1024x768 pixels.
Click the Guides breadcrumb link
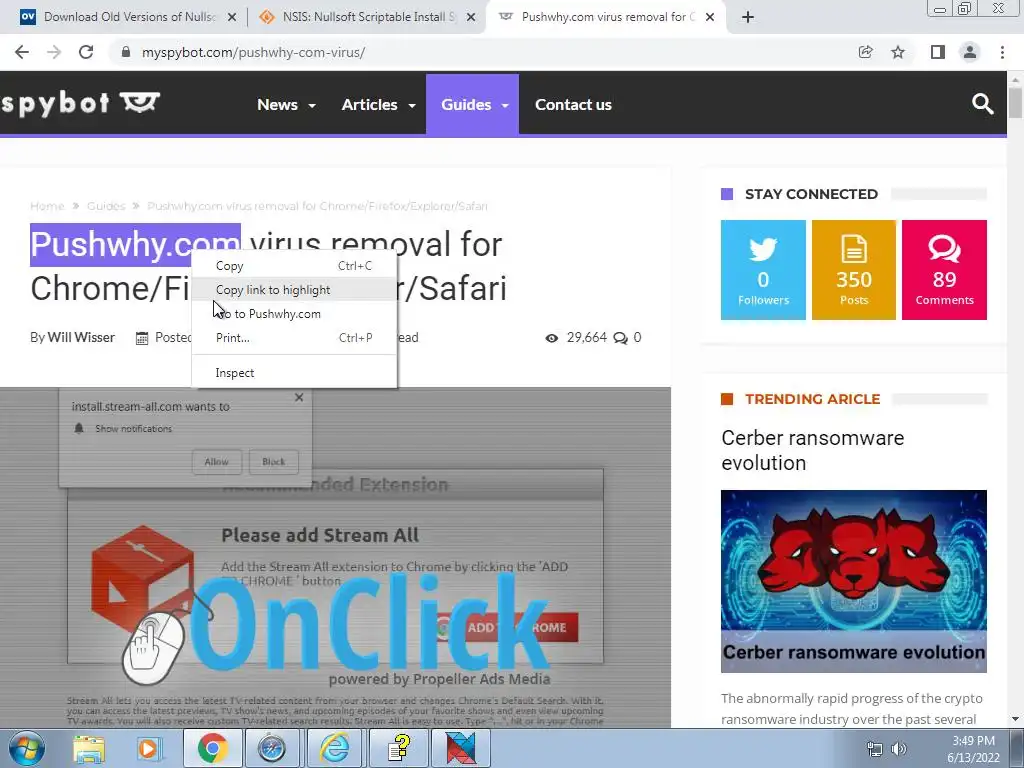(x=106, y=206)
